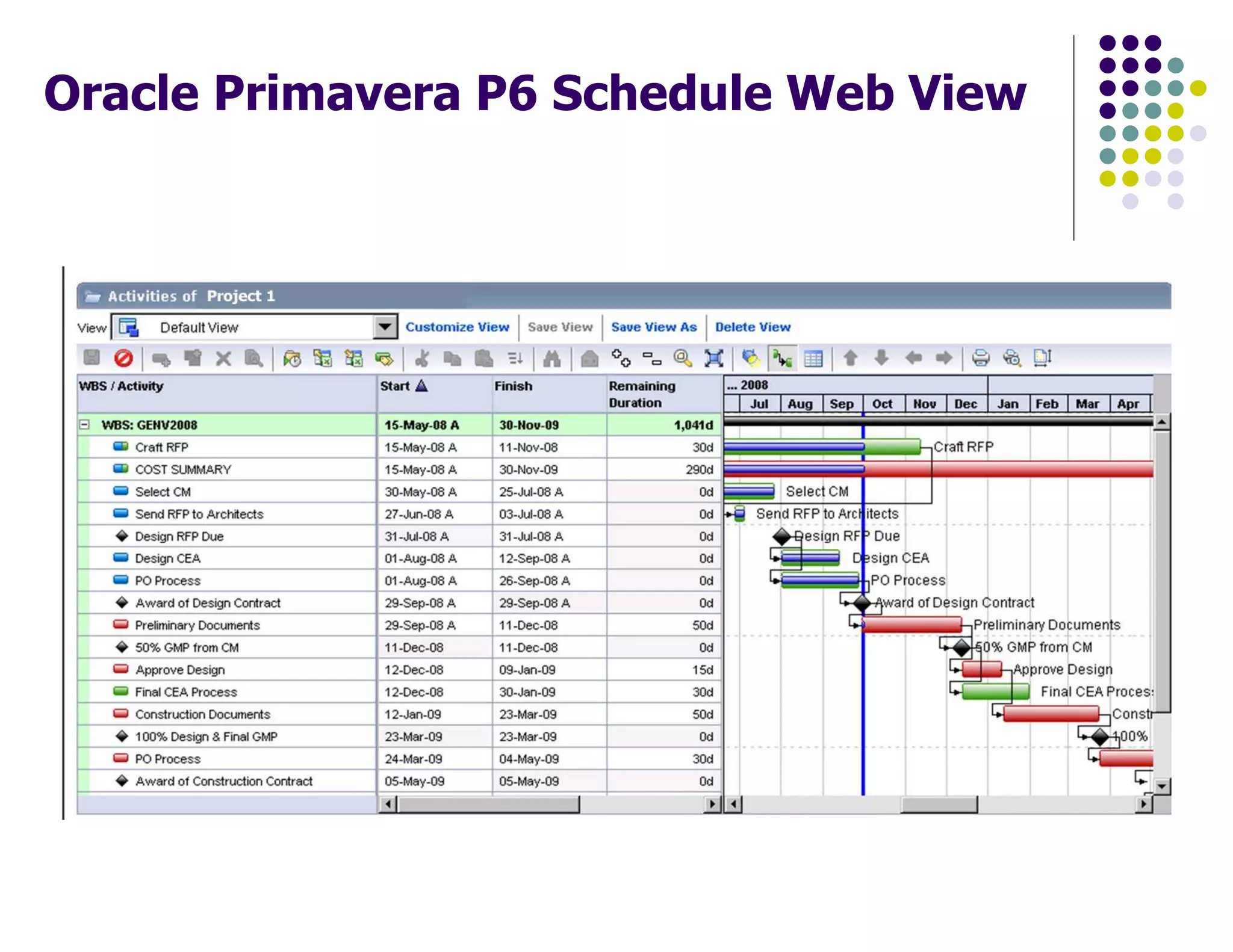Click the 1,041d remaining duration cell
The image size is (1233, 952).
click(663, 425)
